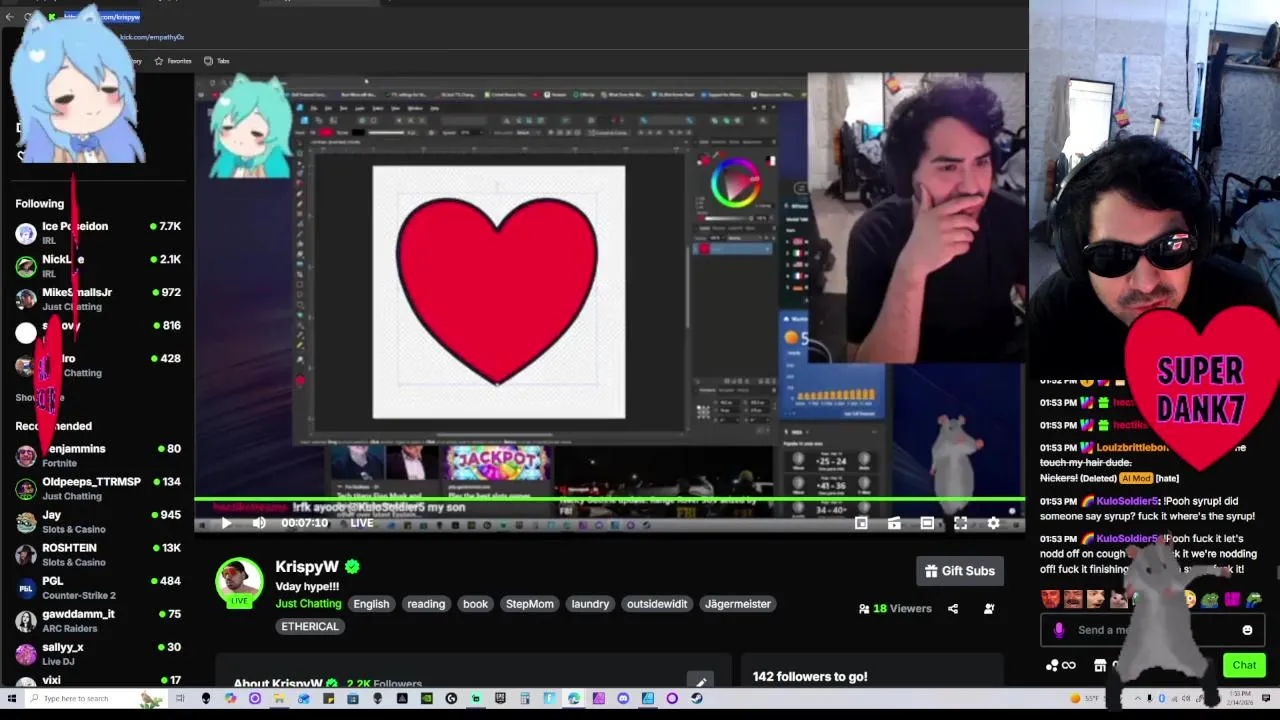The image size is (1280, 720).
Task: Open File Explorer from the taskbar
Action: [279, 698]
